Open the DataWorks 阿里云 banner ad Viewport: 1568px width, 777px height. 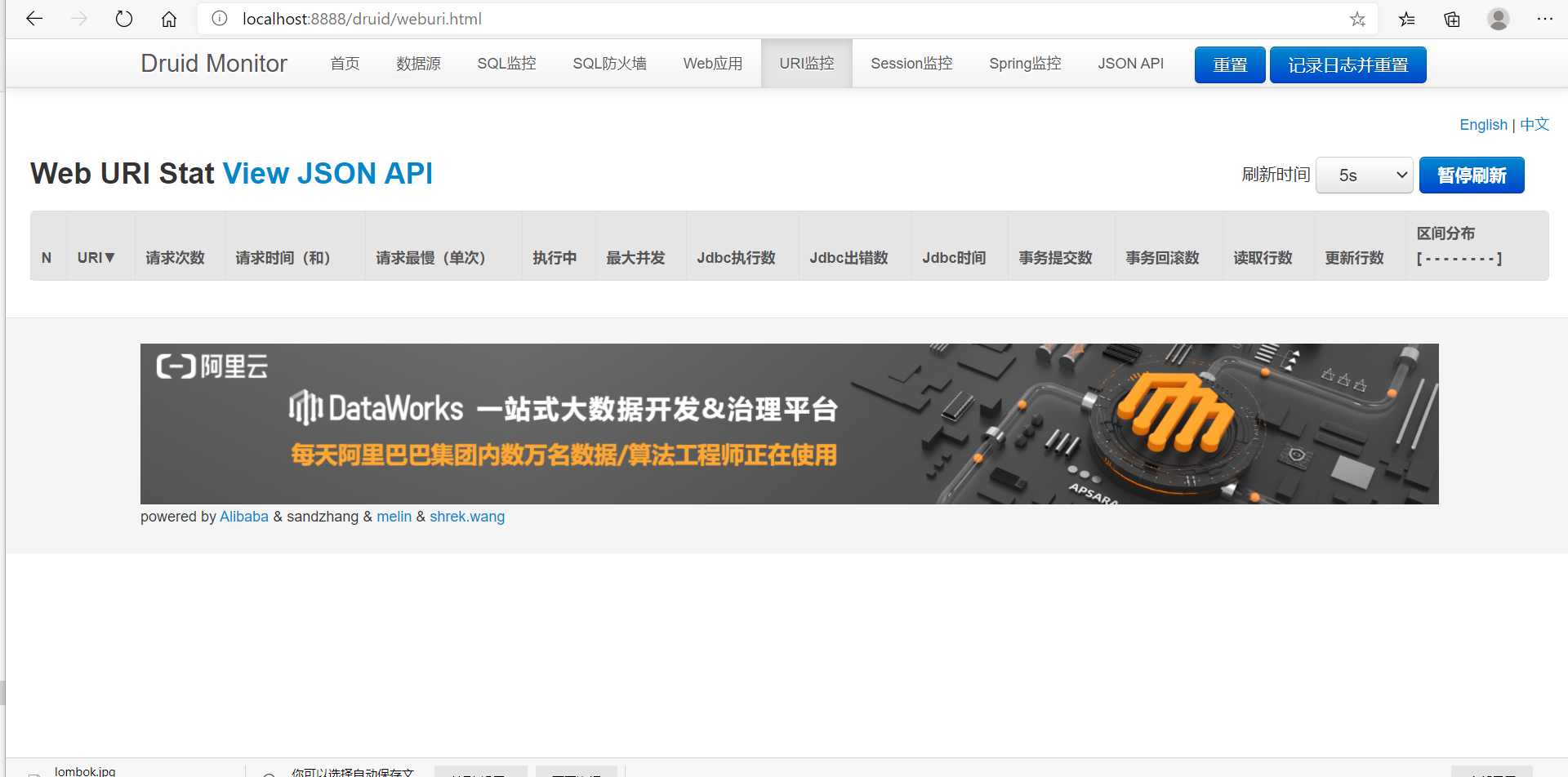[x=789, y=424]
